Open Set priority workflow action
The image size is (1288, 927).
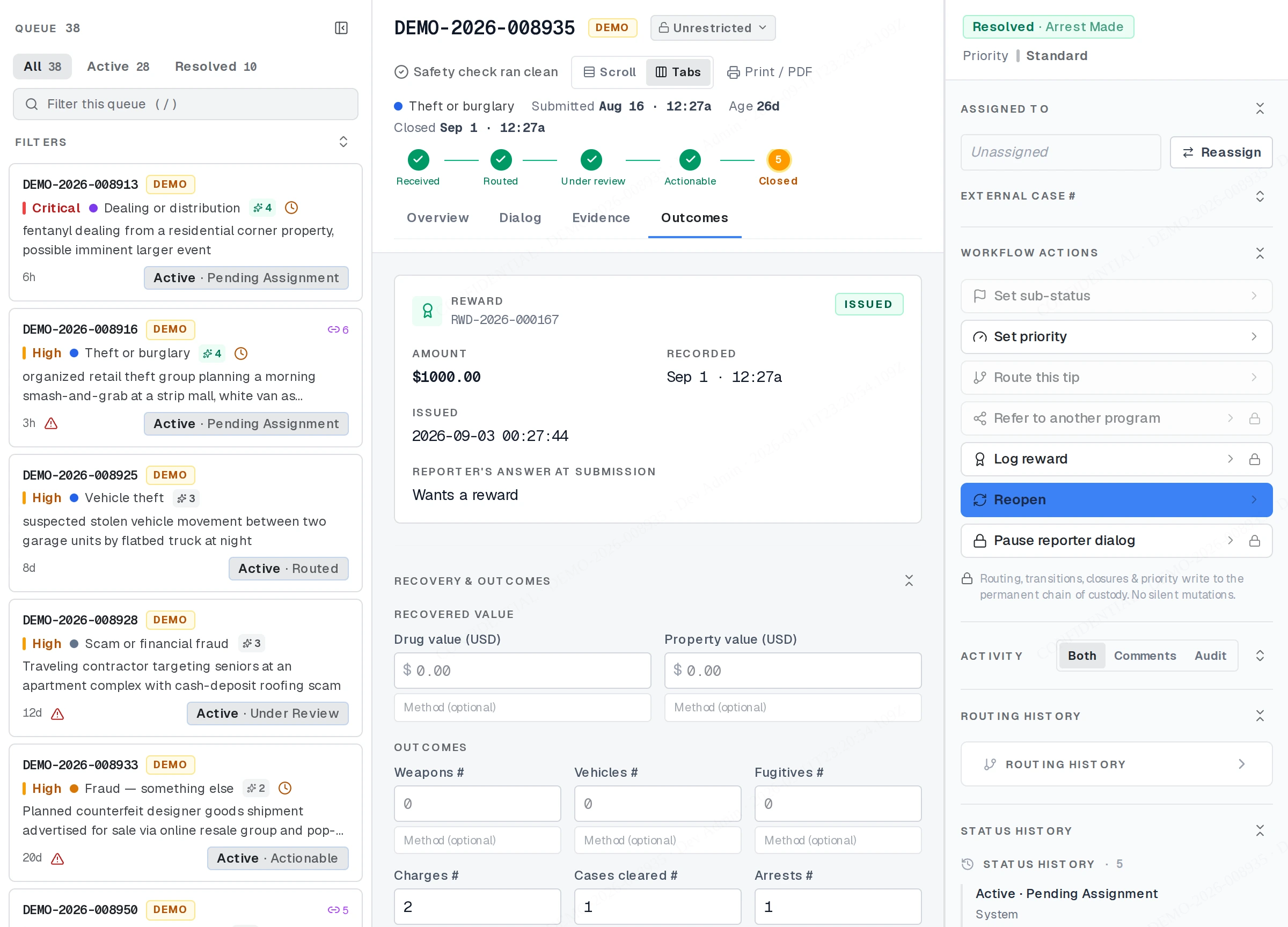(1116, 336)
